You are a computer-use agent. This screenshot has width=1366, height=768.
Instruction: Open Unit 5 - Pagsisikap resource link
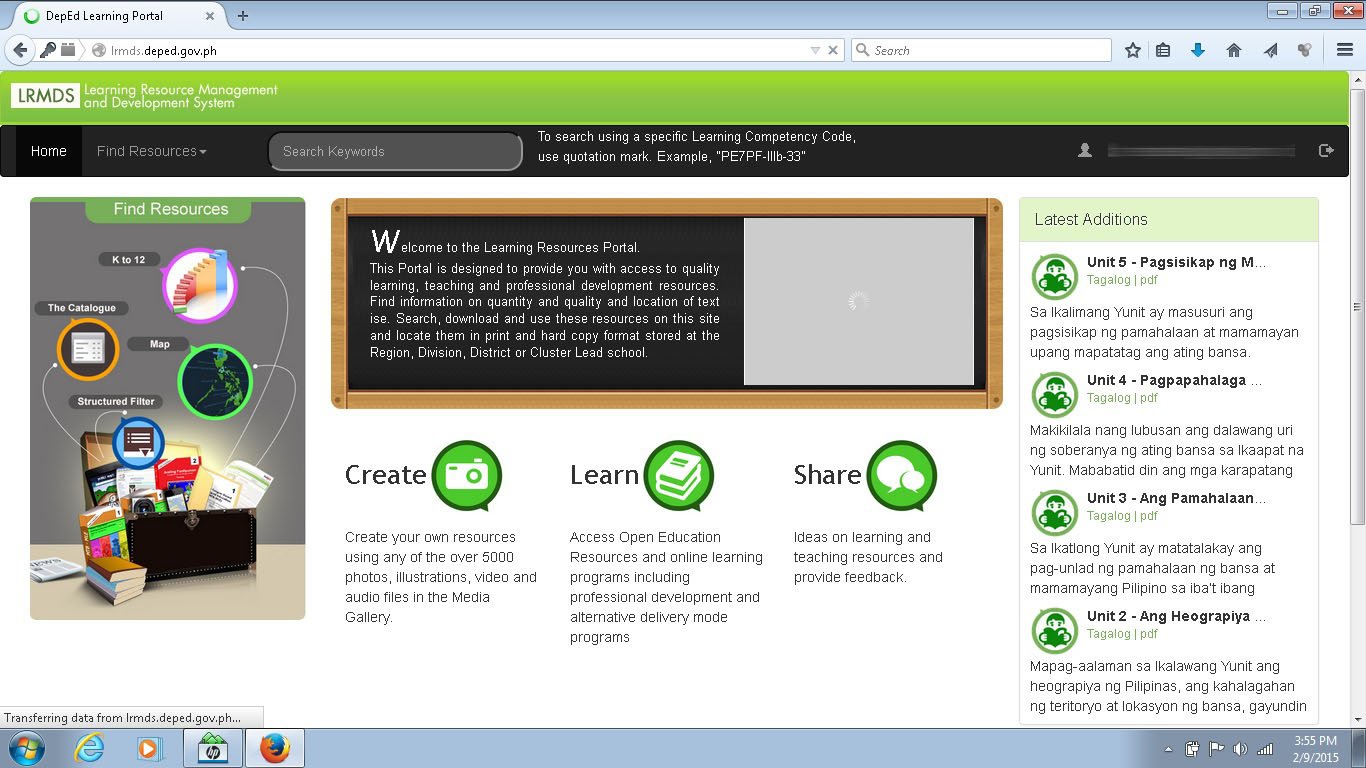tap(1176, 262)
